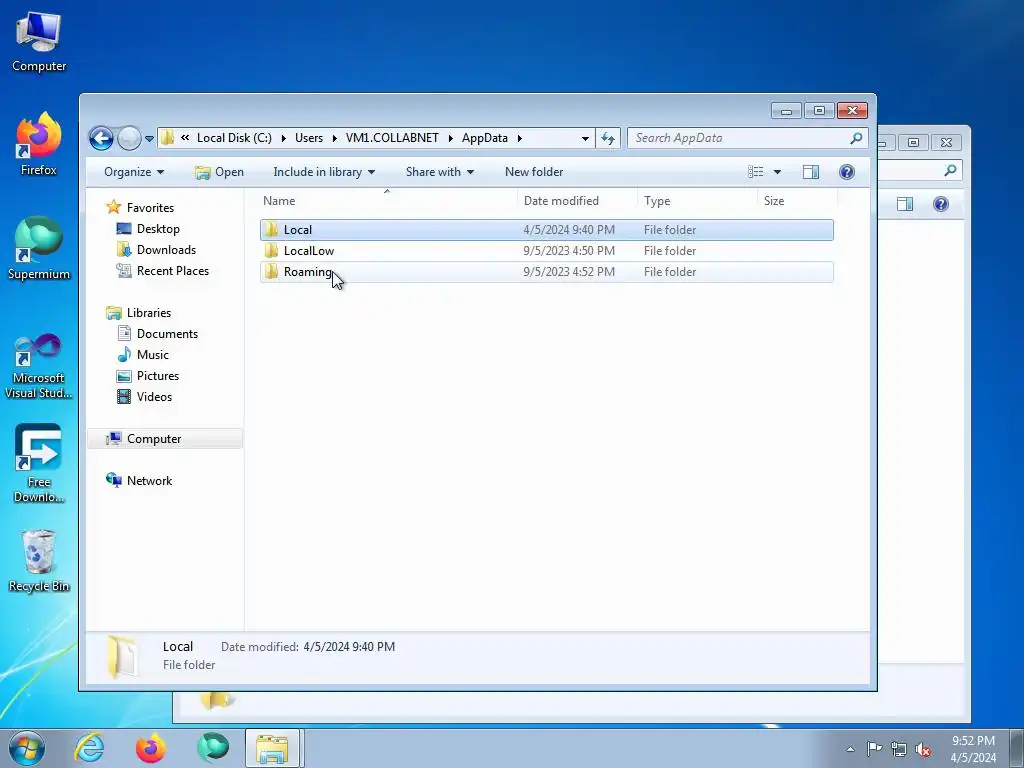This screenshot has height=768, width=1024.
Task: Select the AppData breadcrumb segment
Action: (485, 138)
